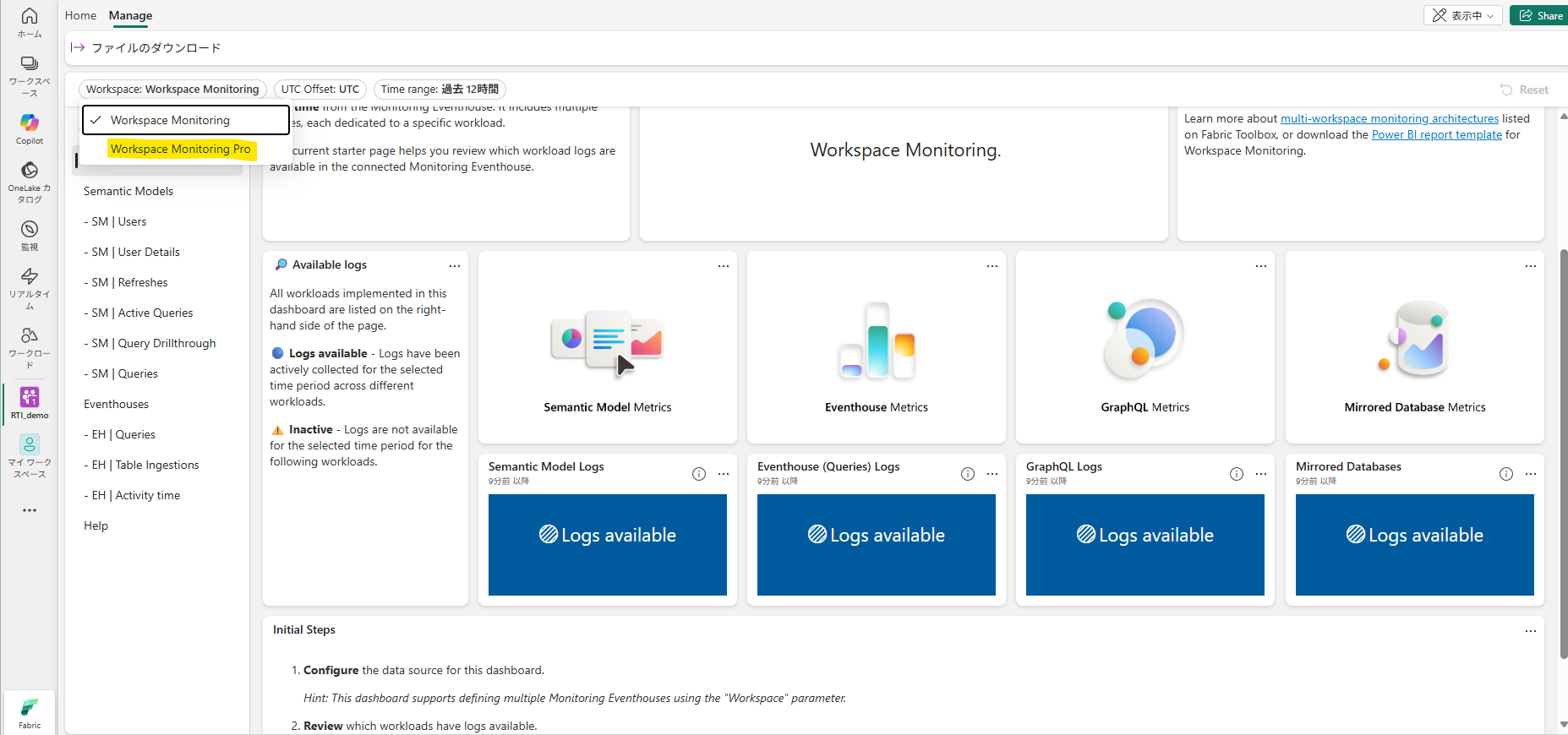Go to Help page
This screenshot has width=1568, height=735.
coord(96,525)
